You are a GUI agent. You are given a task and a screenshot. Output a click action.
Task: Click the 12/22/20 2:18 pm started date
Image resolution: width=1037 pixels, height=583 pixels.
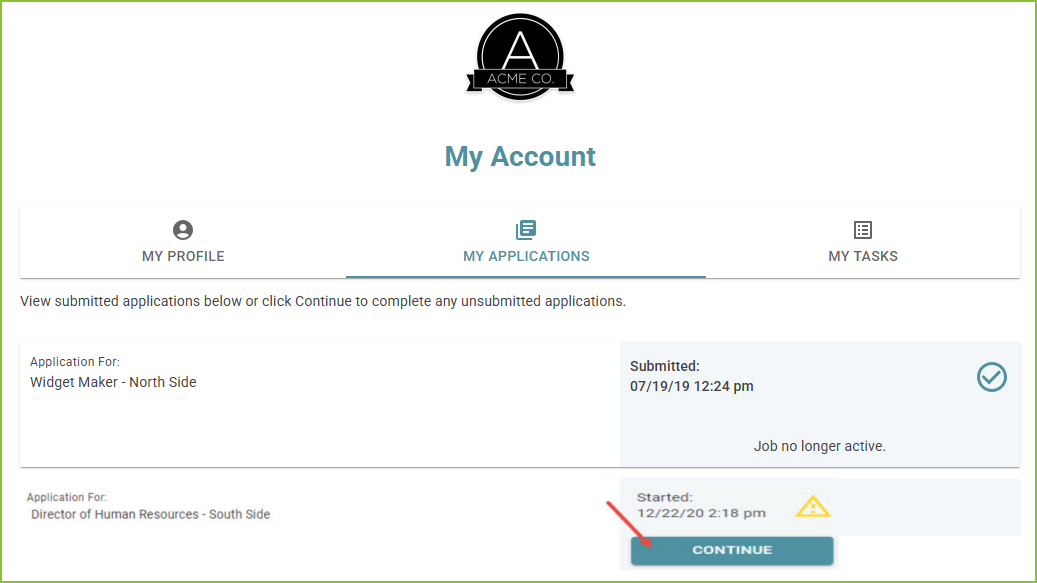pyautogui.click(x=701, y=513)
